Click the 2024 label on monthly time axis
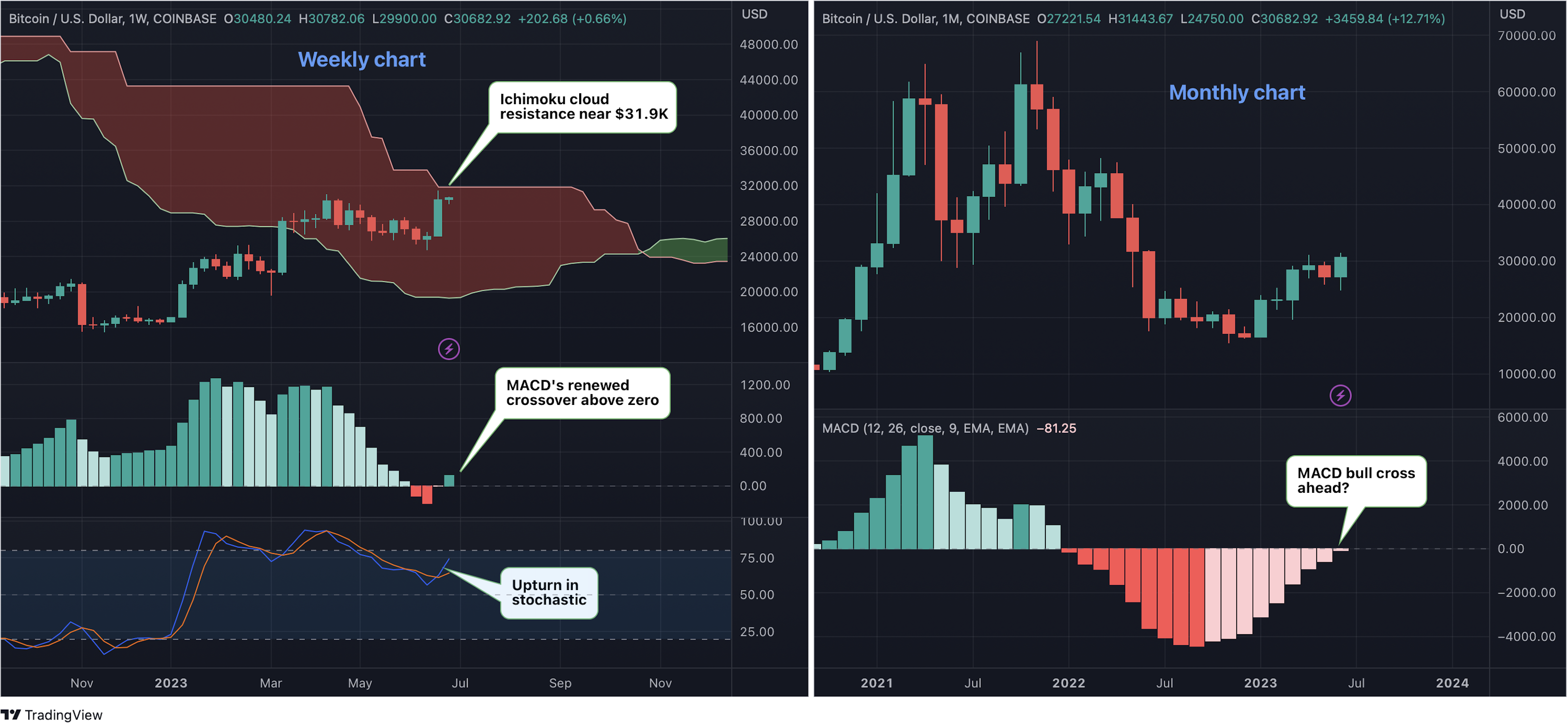The image size is (1568, 724). pos(1452,683)
